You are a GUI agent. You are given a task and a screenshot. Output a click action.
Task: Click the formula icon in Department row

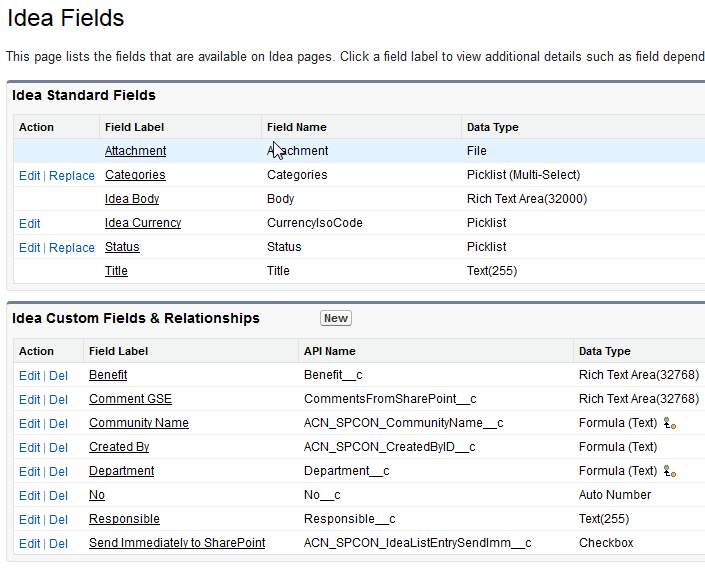click(671, 471)
